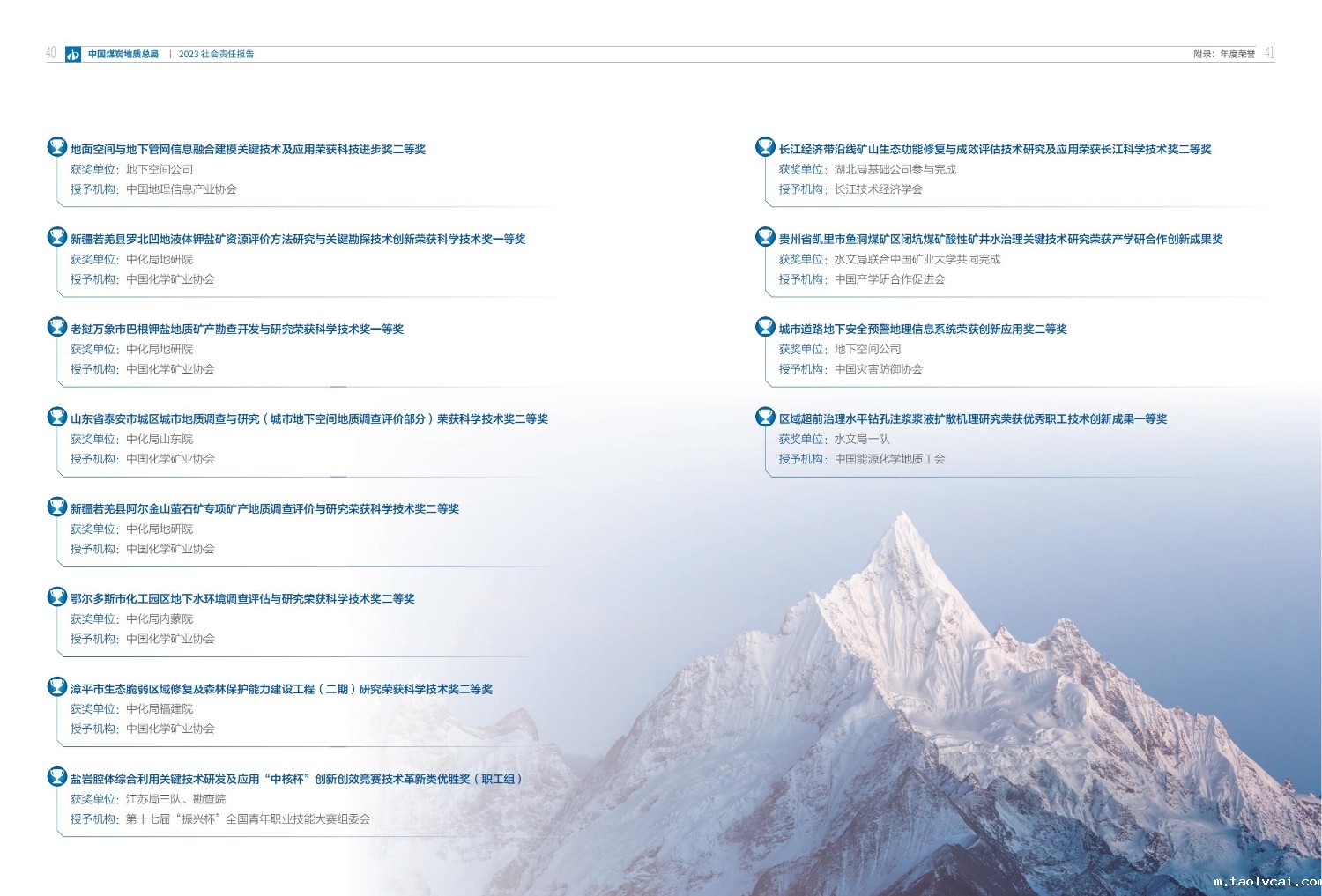Click trophy icon next to 新疆若羌县罗北凹地 award

[57, 237]
